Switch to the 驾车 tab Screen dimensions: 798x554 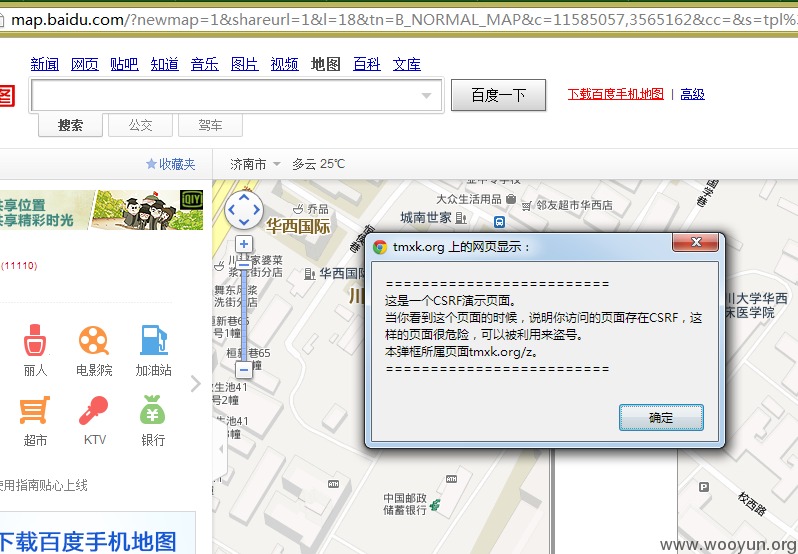coord(210,125)
